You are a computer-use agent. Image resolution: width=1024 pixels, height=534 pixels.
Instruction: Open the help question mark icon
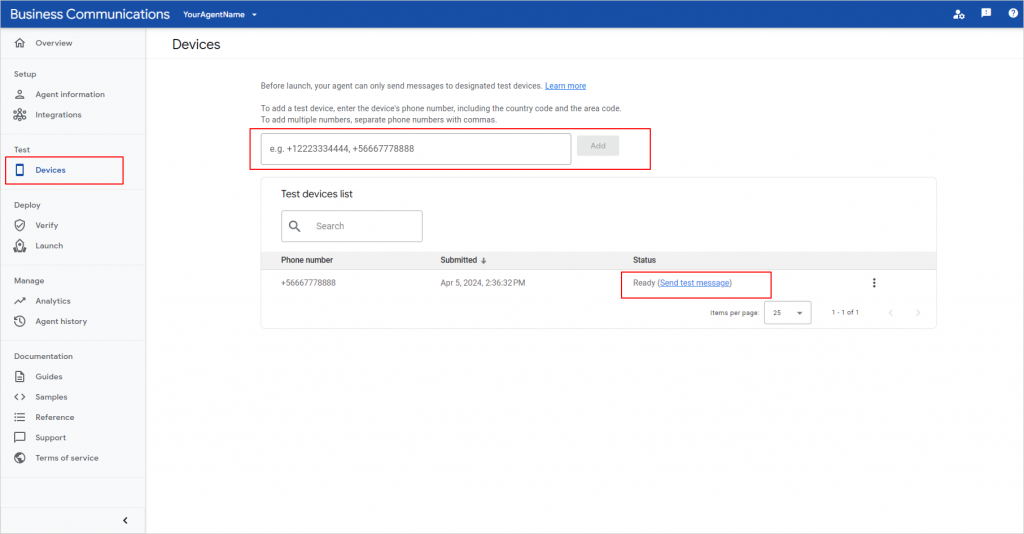click(x=1012, y=14)
